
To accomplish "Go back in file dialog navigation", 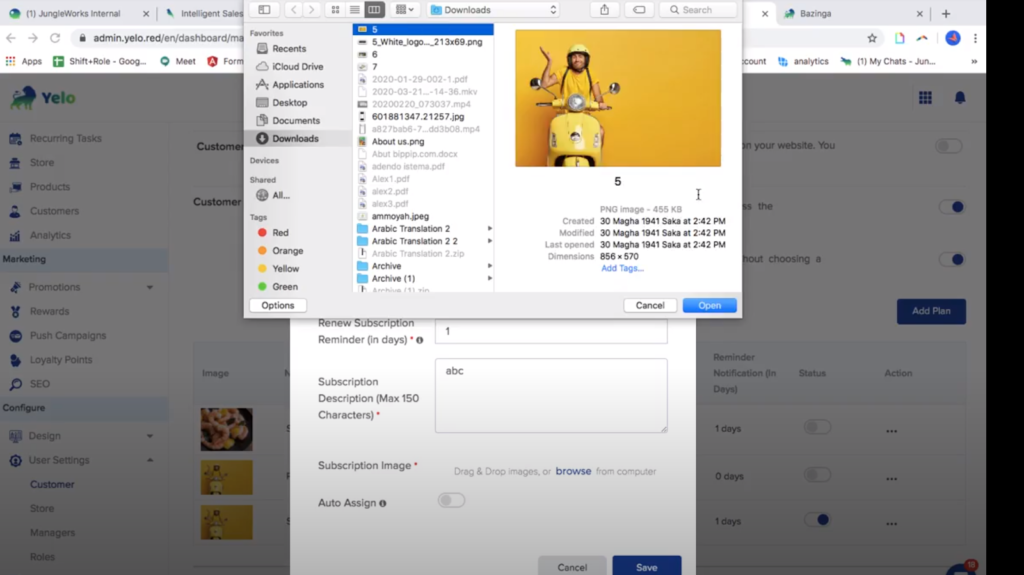I will (x=293, y=10).
